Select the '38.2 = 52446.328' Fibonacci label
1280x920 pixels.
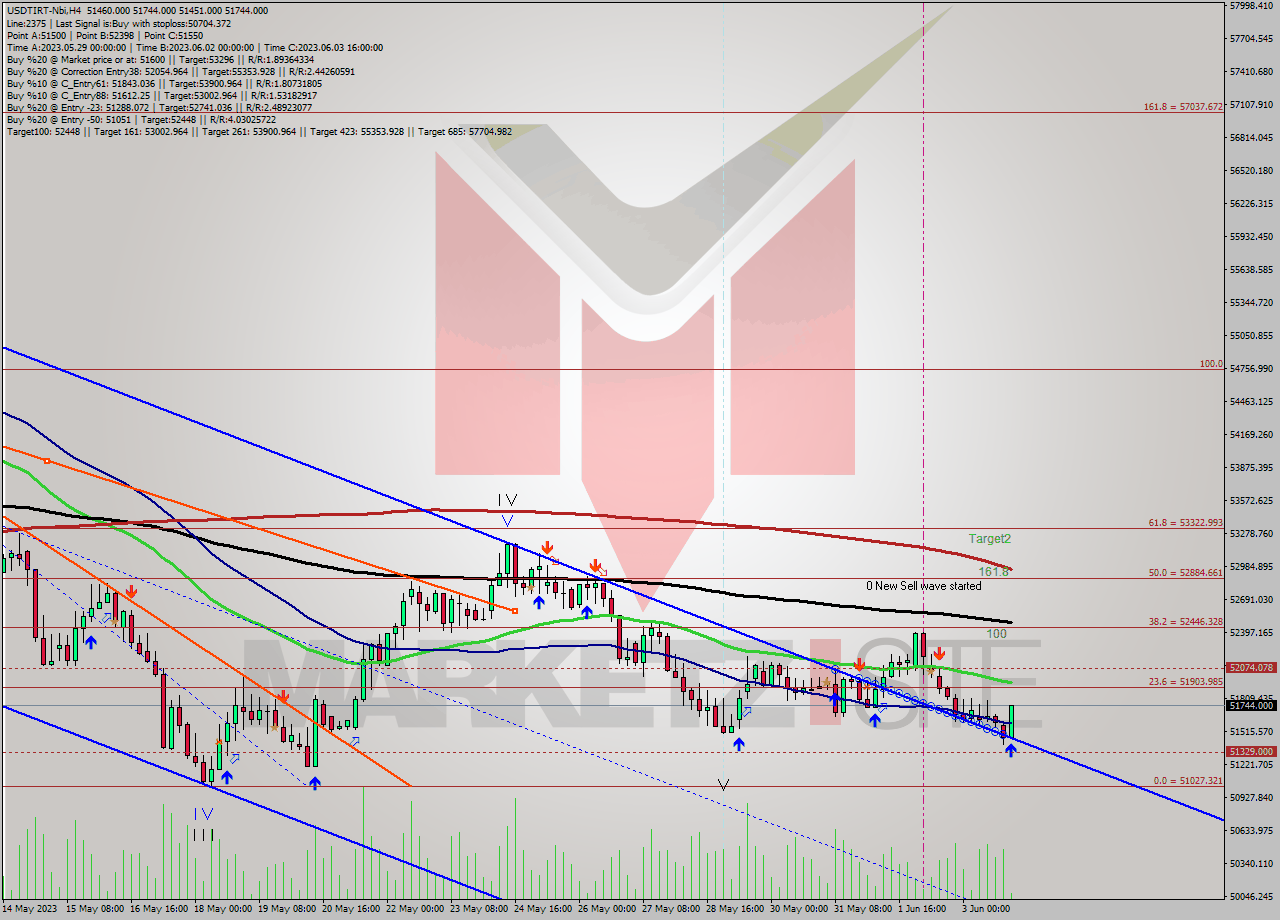[x=1186, y=621]
